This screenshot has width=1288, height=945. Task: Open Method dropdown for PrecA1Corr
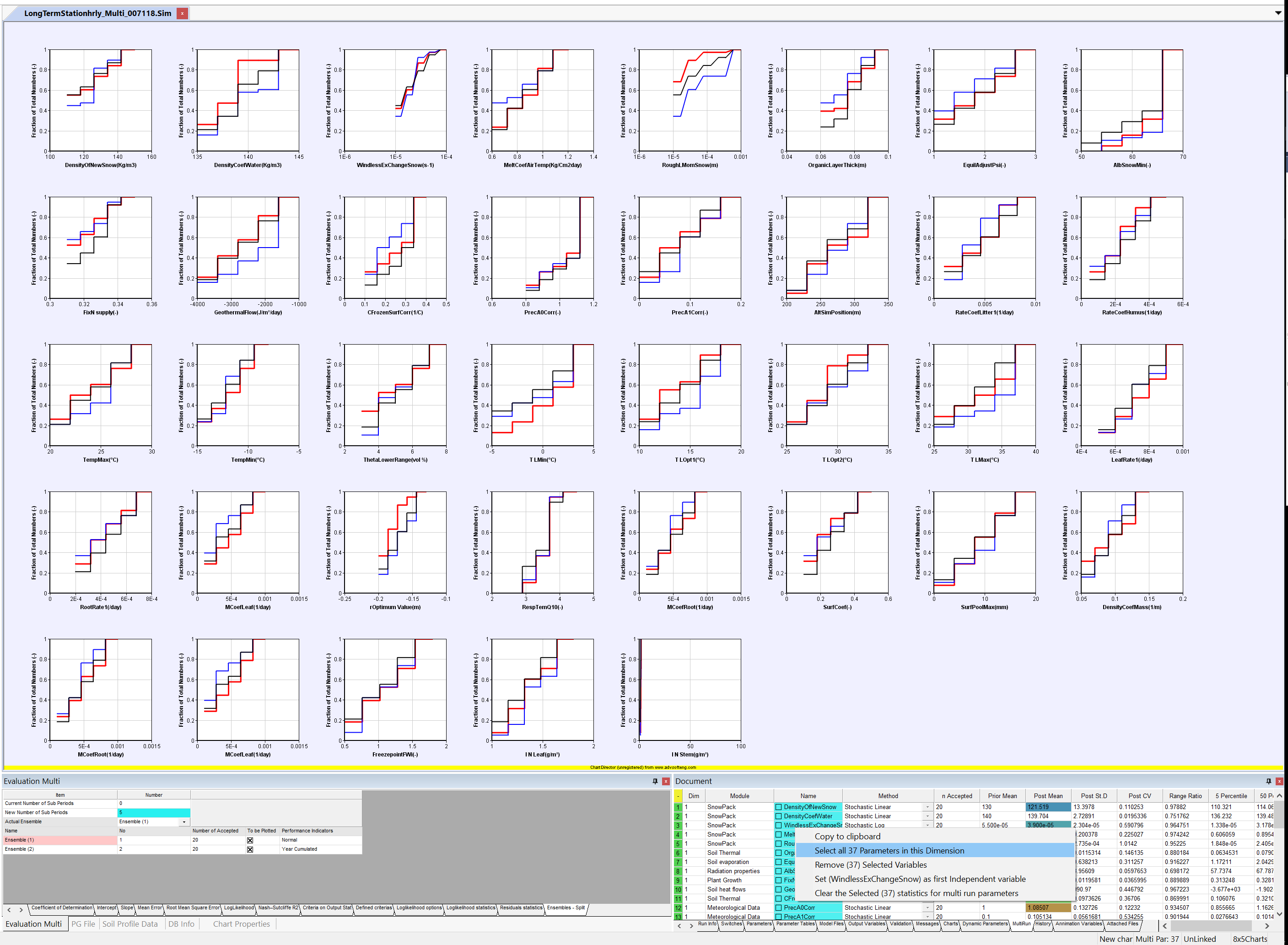point(928,917)
